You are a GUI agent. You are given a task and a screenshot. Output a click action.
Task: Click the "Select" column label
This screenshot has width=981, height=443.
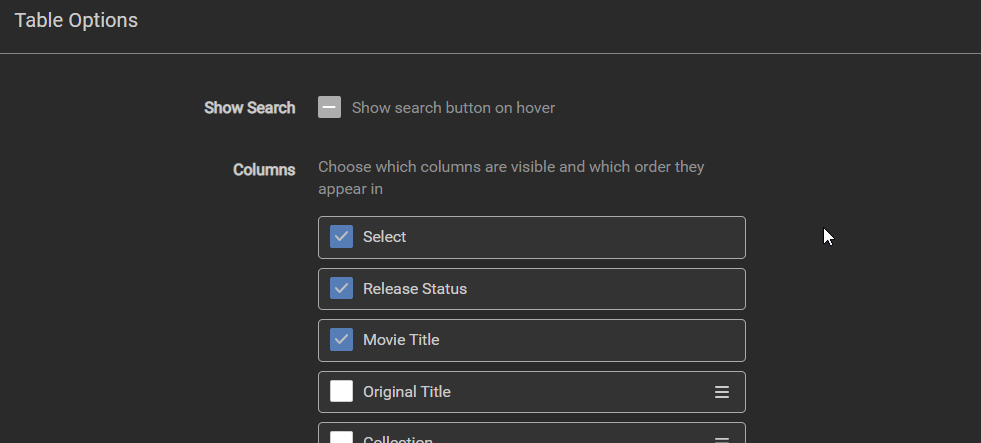coord(385,237)
